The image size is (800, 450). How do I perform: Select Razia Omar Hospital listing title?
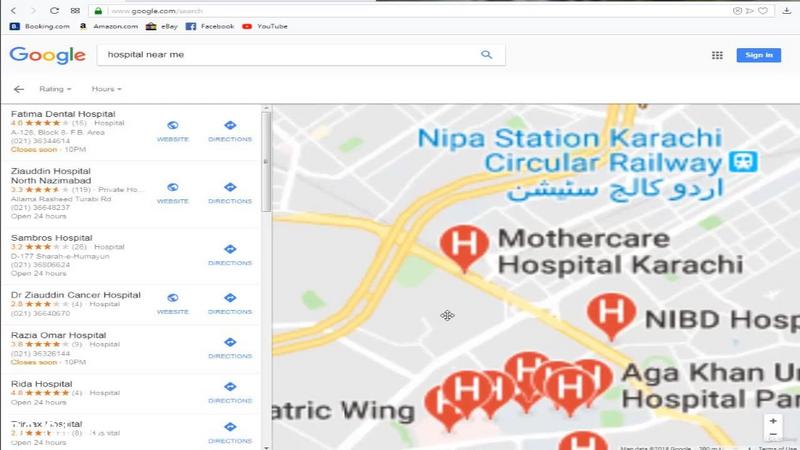[58, 335]
